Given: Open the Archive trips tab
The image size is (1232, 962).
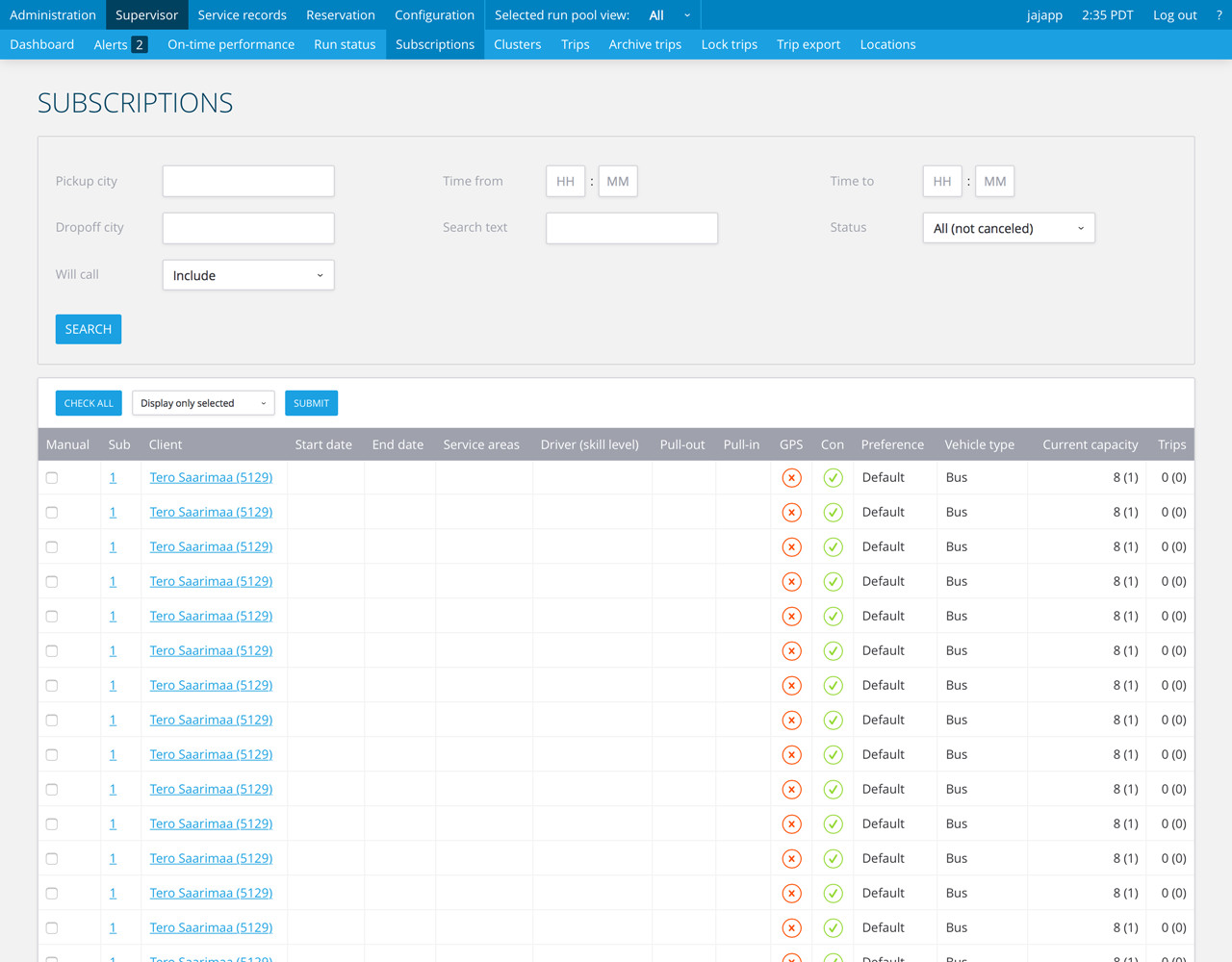Looking at the screenshot, I should pyautogui.click(x=645, y=44).
